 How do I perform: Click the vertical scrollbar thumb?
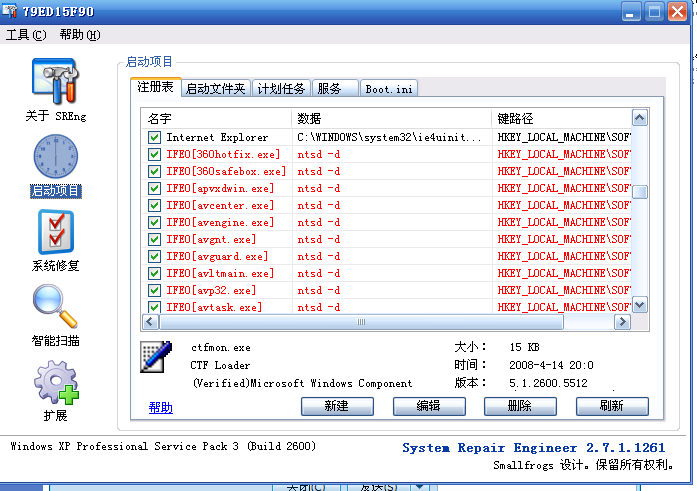pyautogui.click(x=640, y=192)
